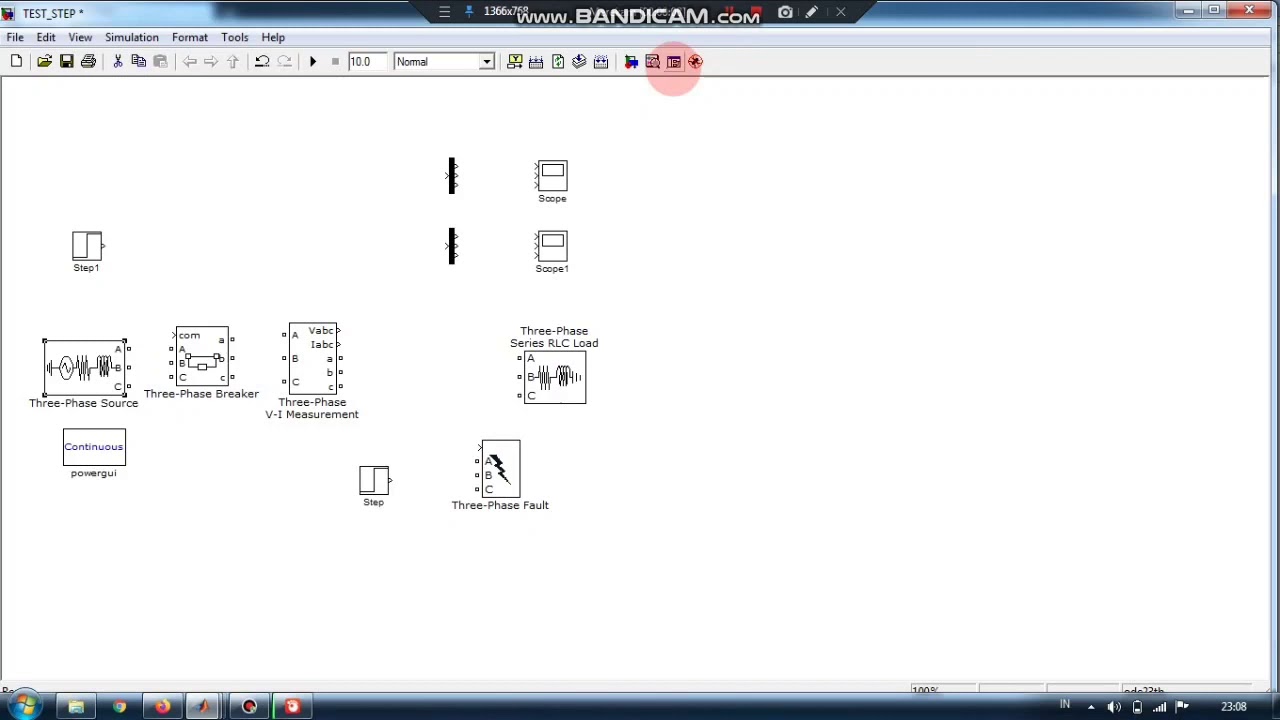Save the model with the floppy icon
Viewport: 1280px width, 720px height.
(x=66, y=62)
